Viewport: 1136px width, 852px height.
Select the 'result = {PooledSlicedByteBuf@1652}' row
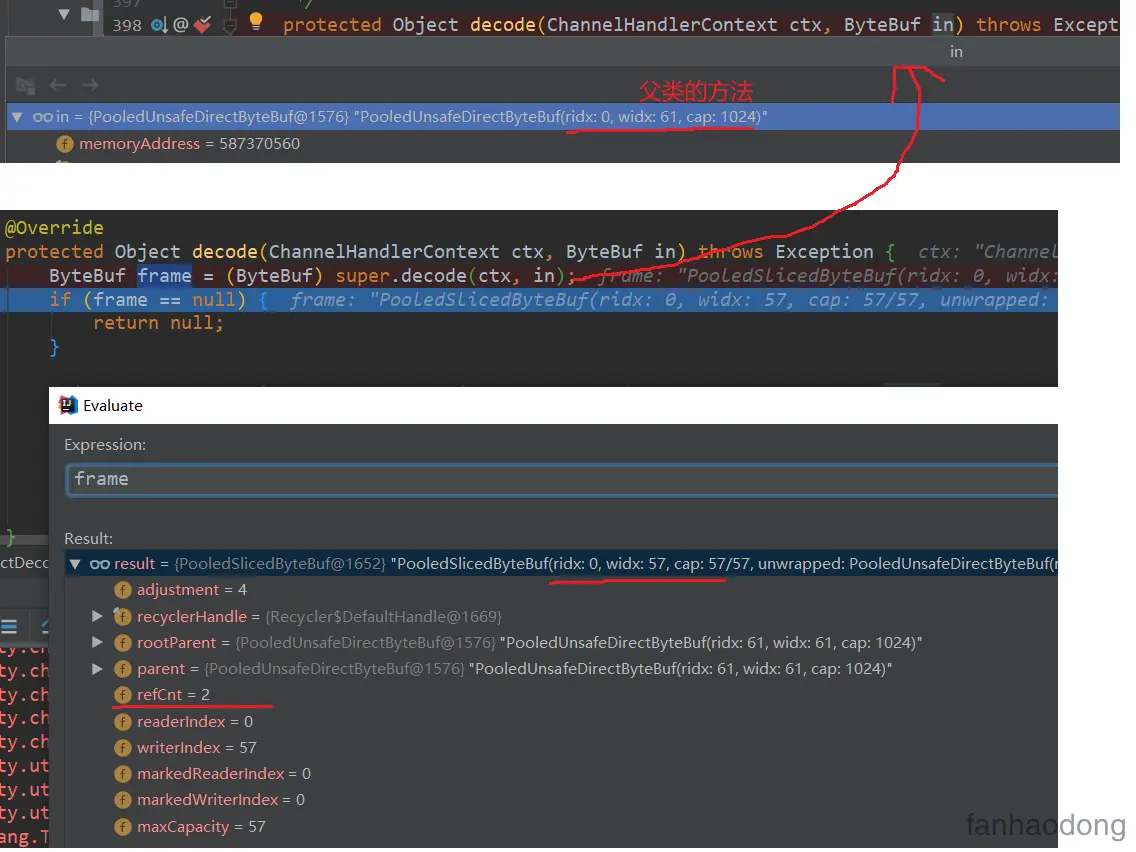click(561, 564)
